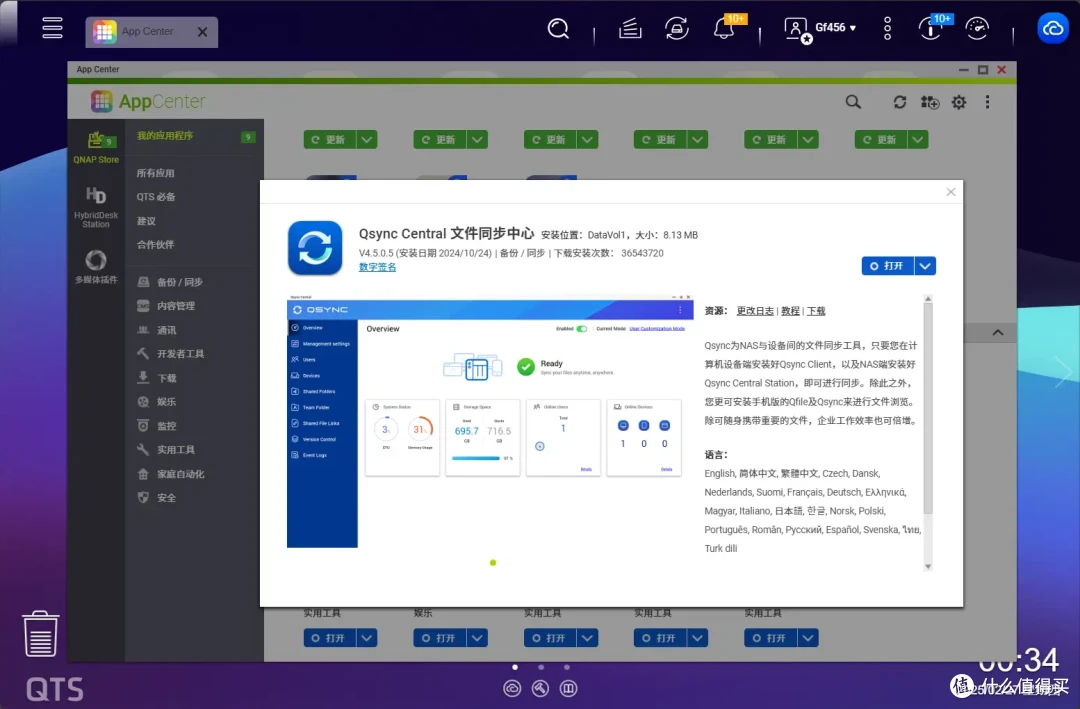Click App Center search icon
Screen dimensions: 1080x709
[x=853, y=102]
